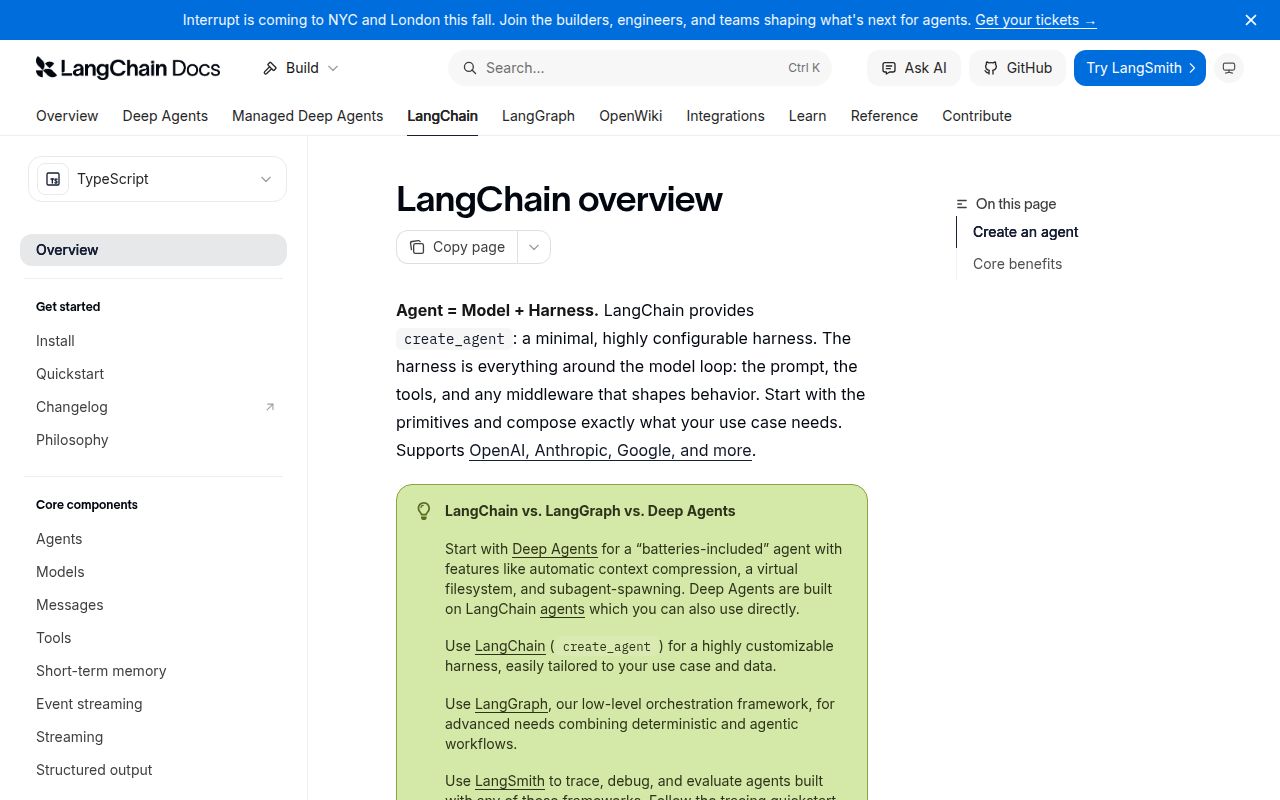Viewport: 1280px width, 800px height.
Task: Close the Interrupt announcement banner
Action: 1251,20
